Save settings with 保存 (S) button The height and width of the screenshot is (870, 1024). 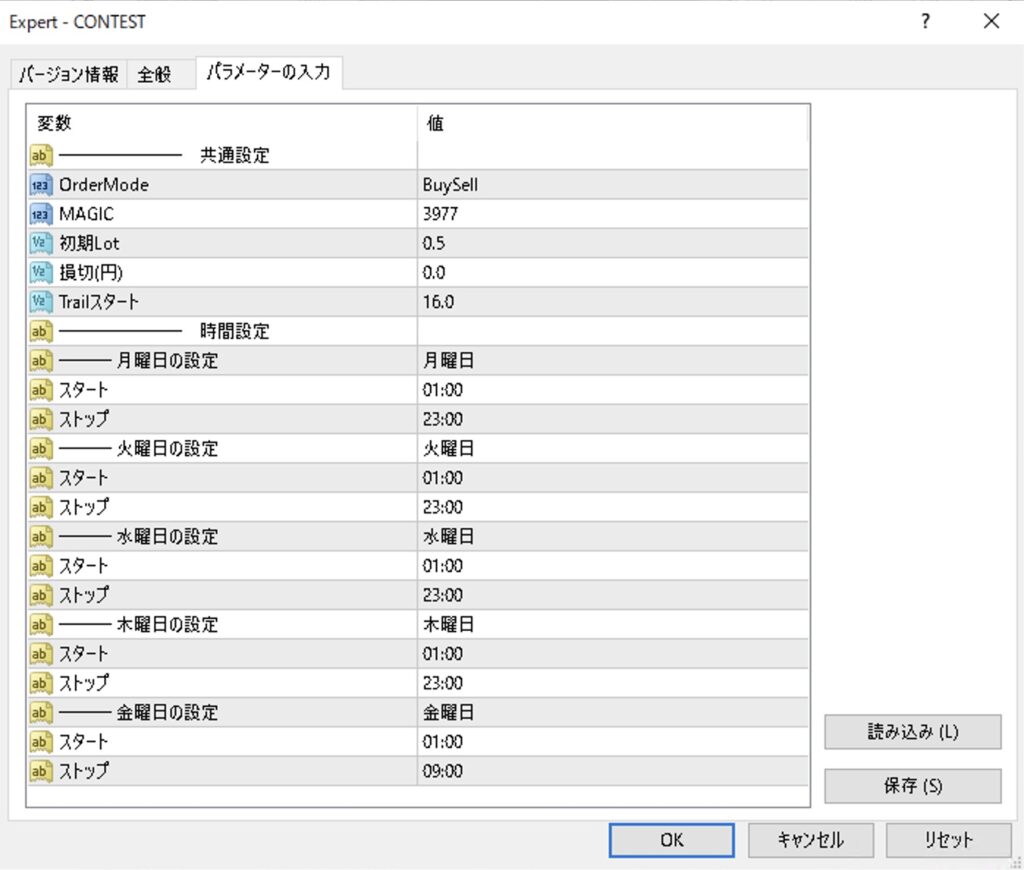912,786
